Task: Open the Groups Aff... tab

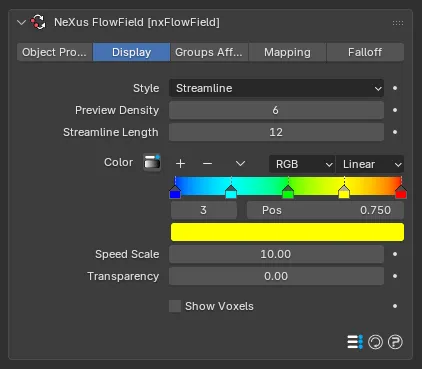Action: tap(209, 52)
